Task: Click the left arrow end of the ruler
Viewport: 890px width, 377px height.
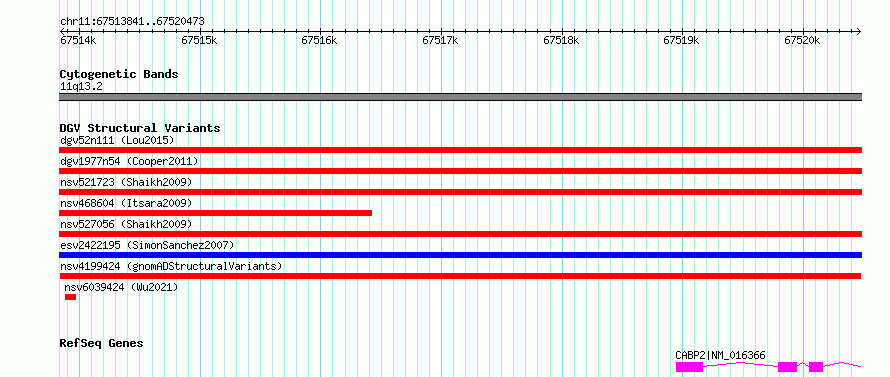Action: [63, 31]
